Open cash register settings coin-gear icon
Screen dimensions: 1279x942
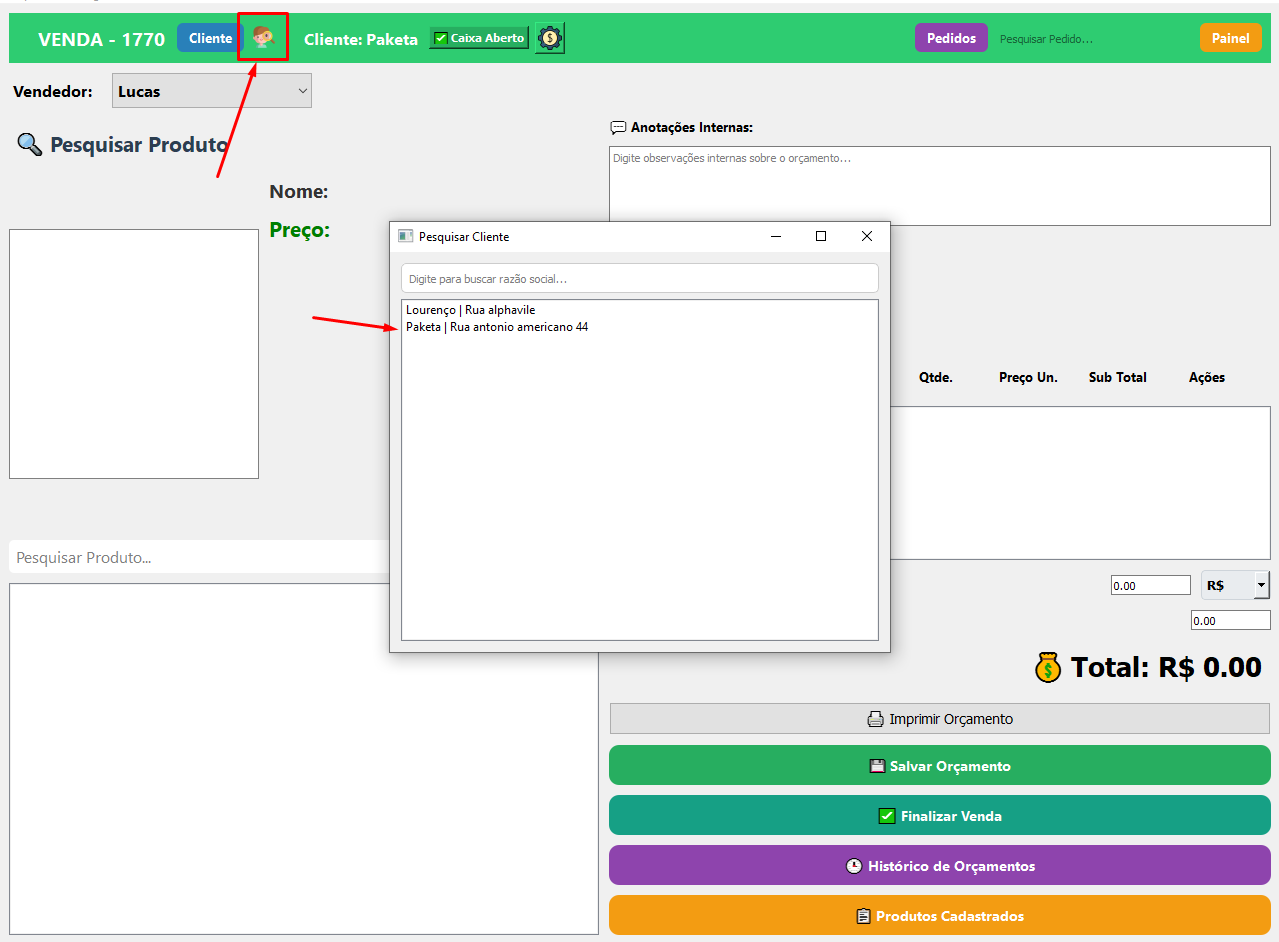coord(549,38)
